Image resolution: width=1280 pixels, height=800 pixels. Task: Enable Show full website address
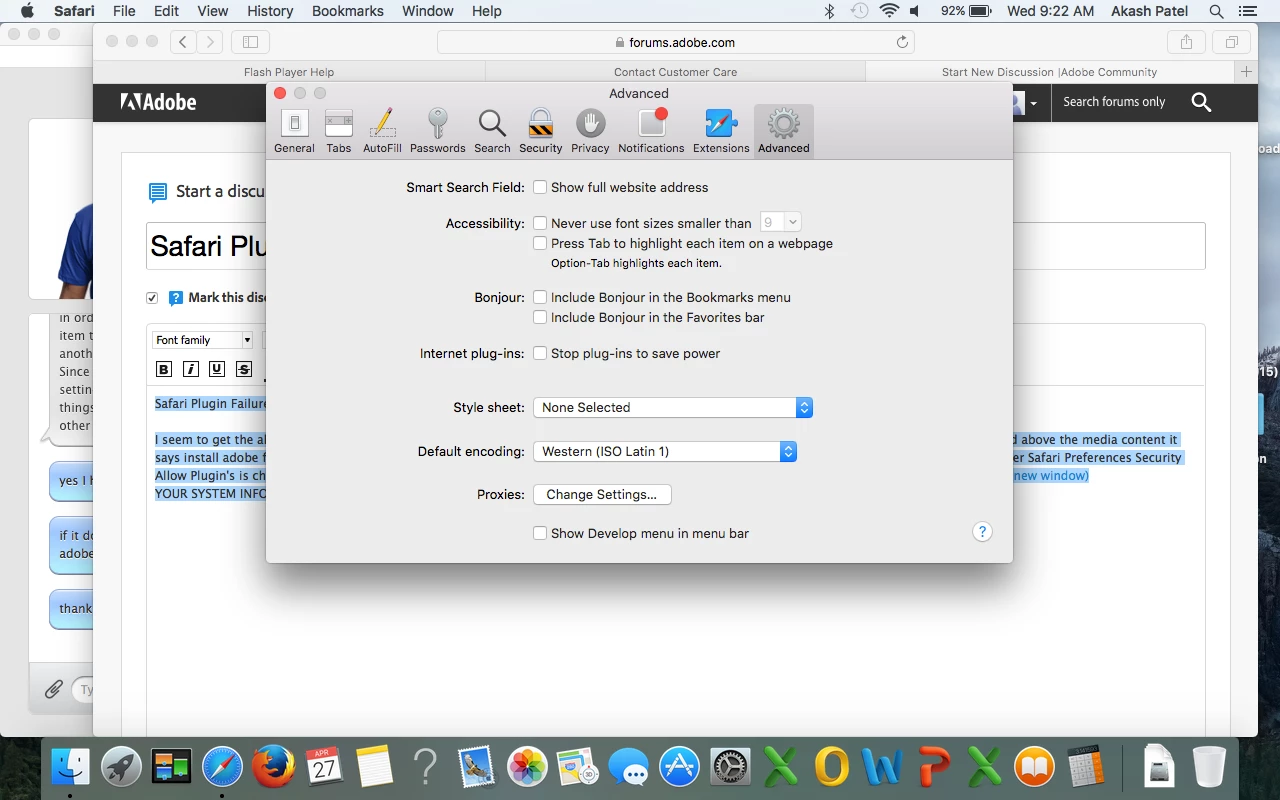[540, 187]
